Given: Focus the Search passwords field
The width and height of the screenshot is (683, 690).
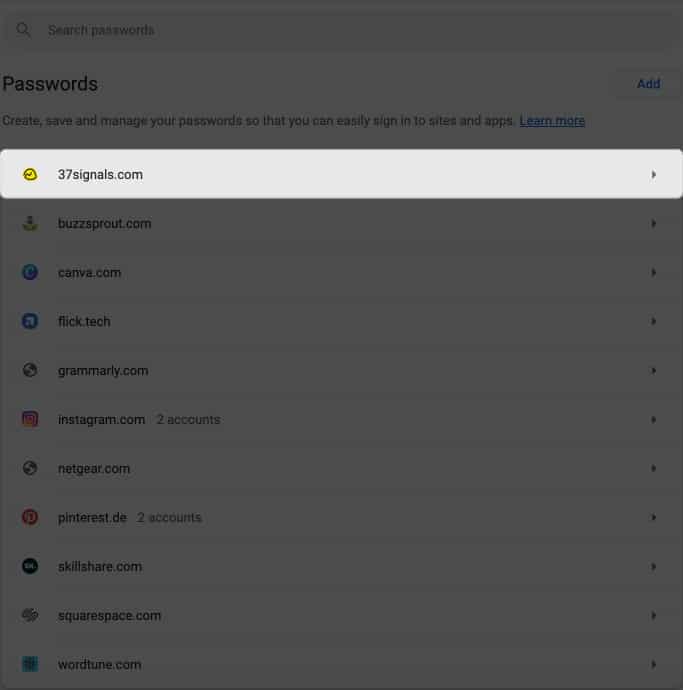Looking at the screenshot, I should coord(300,30).
